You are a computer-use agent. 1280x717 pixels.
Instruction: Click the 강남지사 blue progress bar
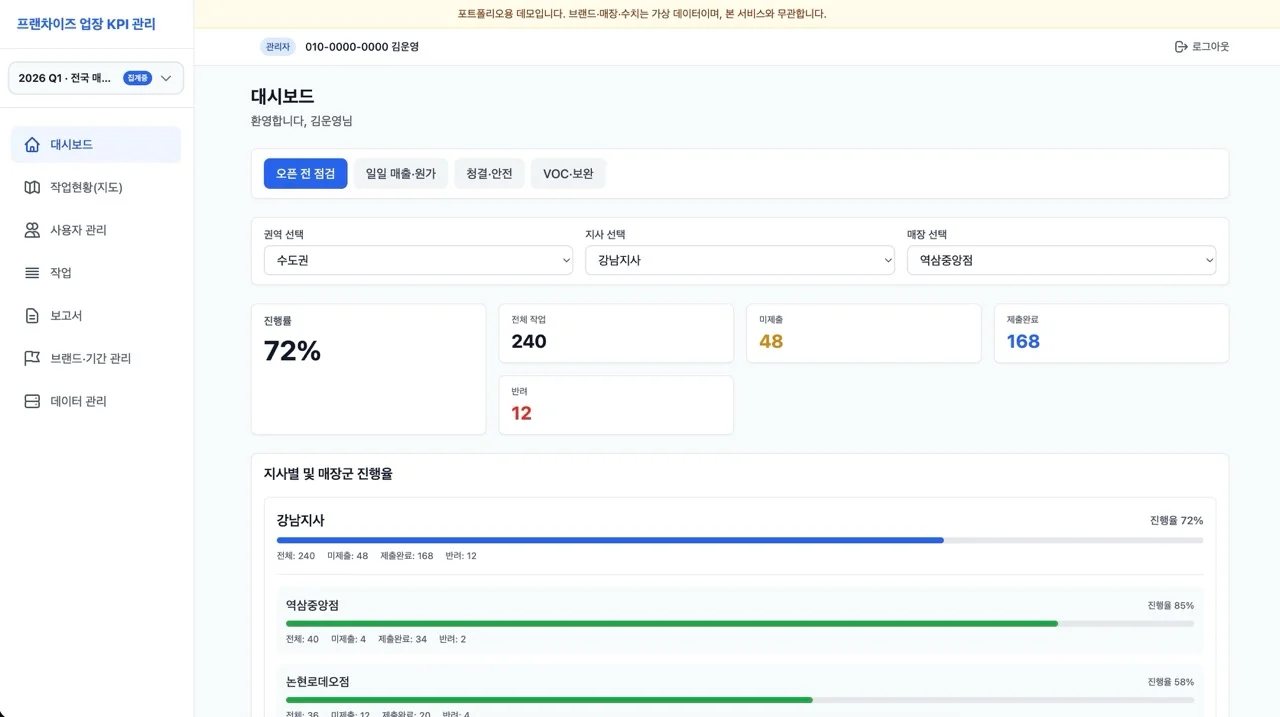740,540
